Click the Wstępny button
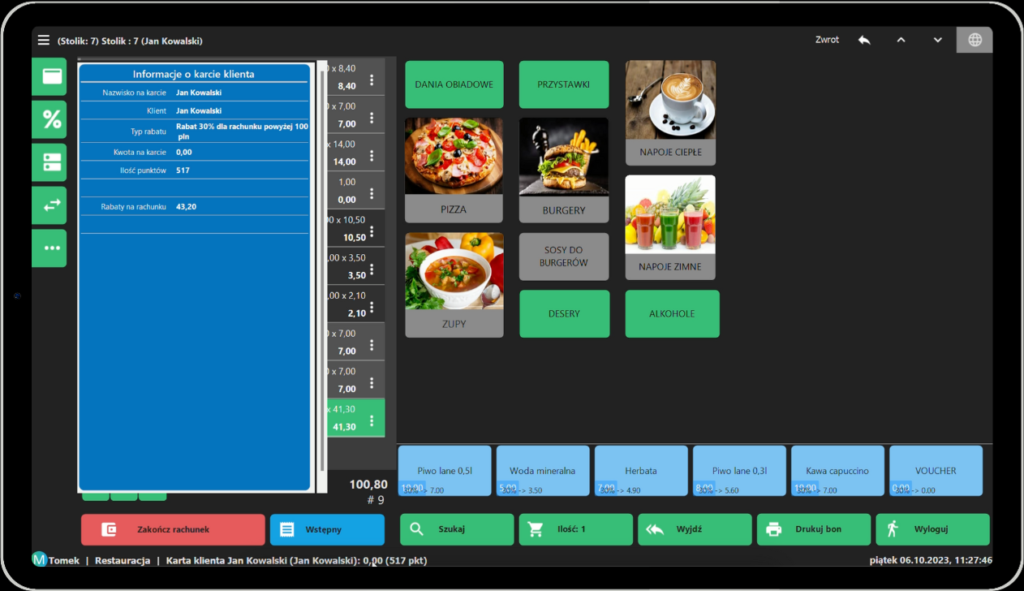Viewport: 1024px width, 591px height. click(325, 529)
